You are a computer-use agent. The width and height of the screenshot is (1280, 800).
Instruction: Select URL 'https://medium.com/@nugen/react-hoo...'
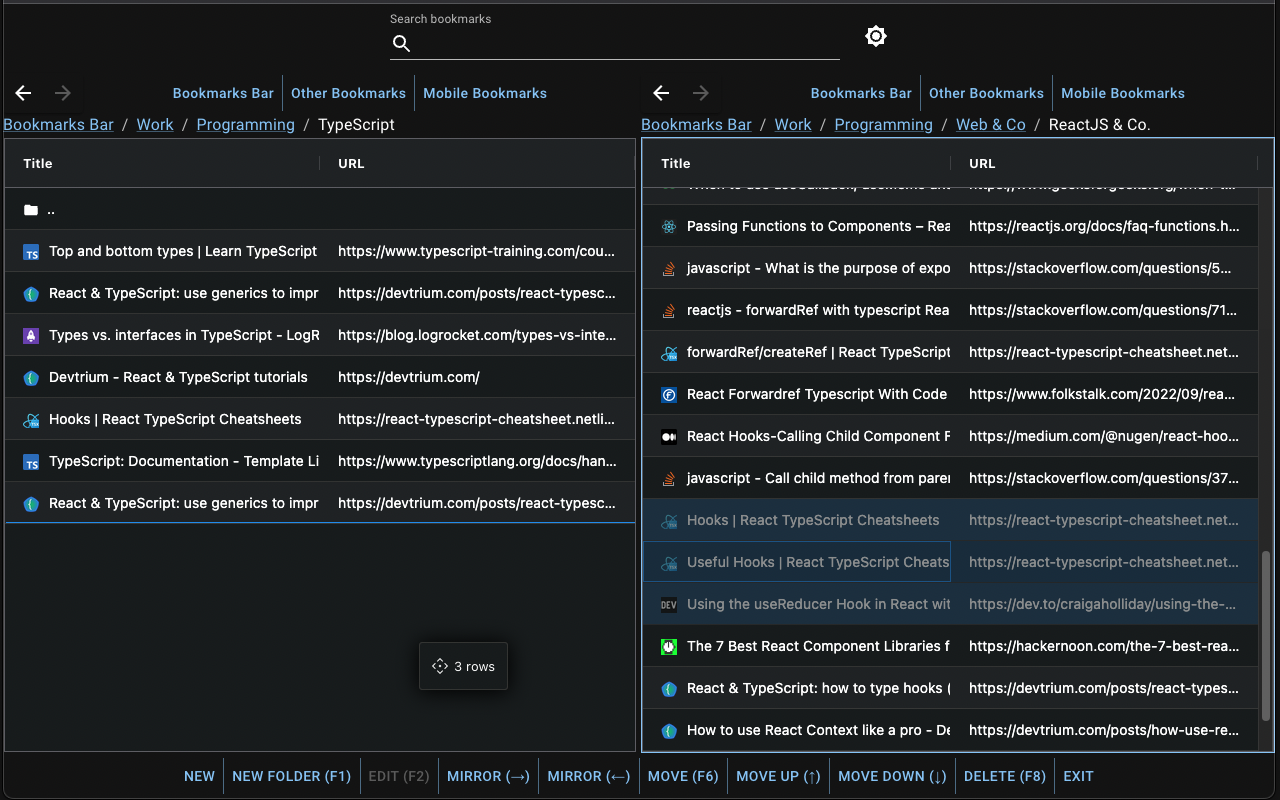click(1104, 437)
